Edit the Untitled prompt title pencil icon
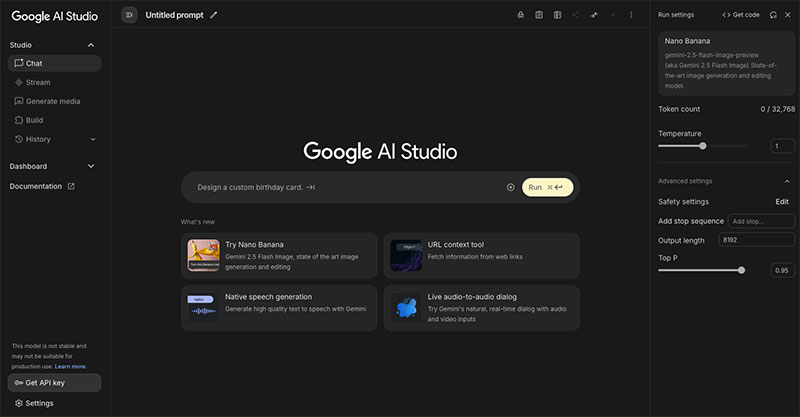Viewport: 800px width, 417px height. click(214, 15)
